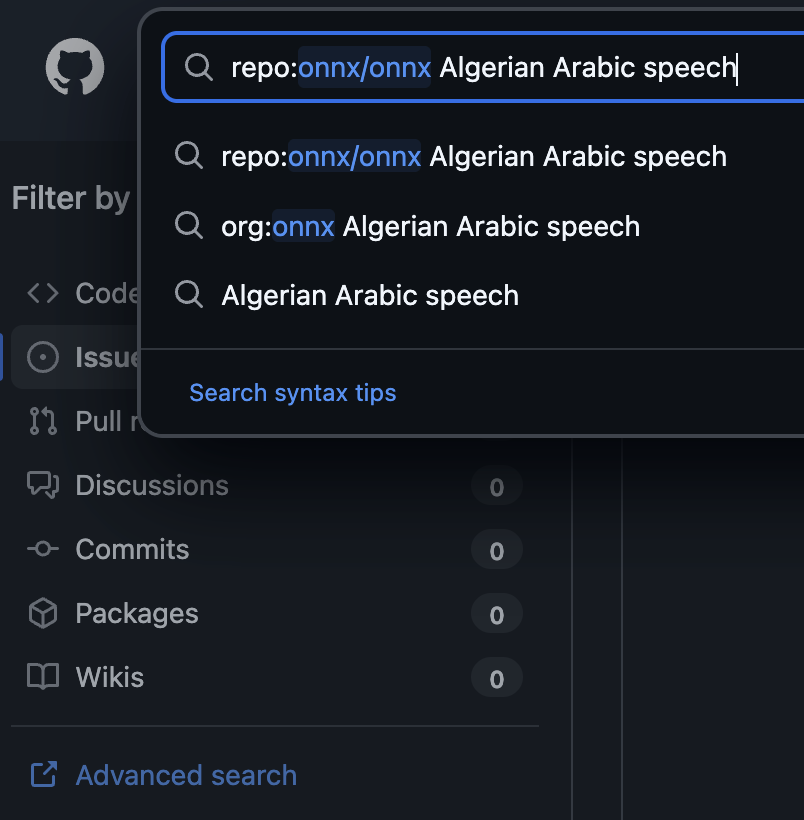
Task: Choose the repo:onnx/onnx Algerian Arabic speech suggestion
Action: coord(474,156)
